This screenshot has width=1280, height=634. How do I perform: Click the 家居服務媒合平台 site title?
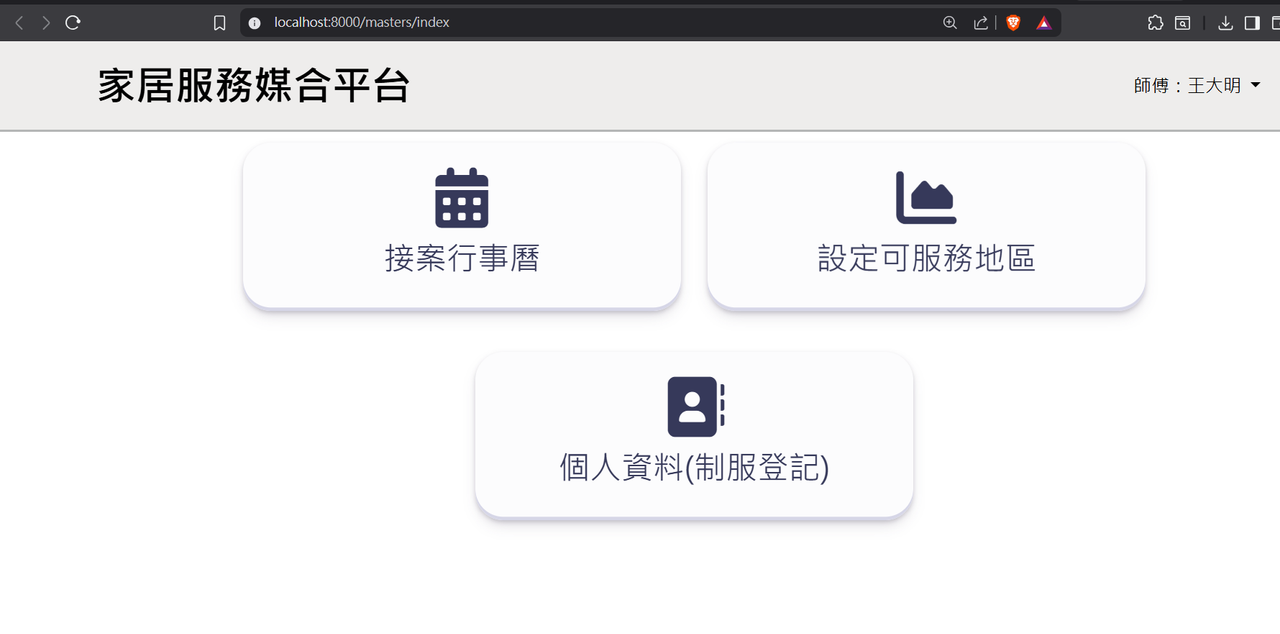[x=254, y=86]
